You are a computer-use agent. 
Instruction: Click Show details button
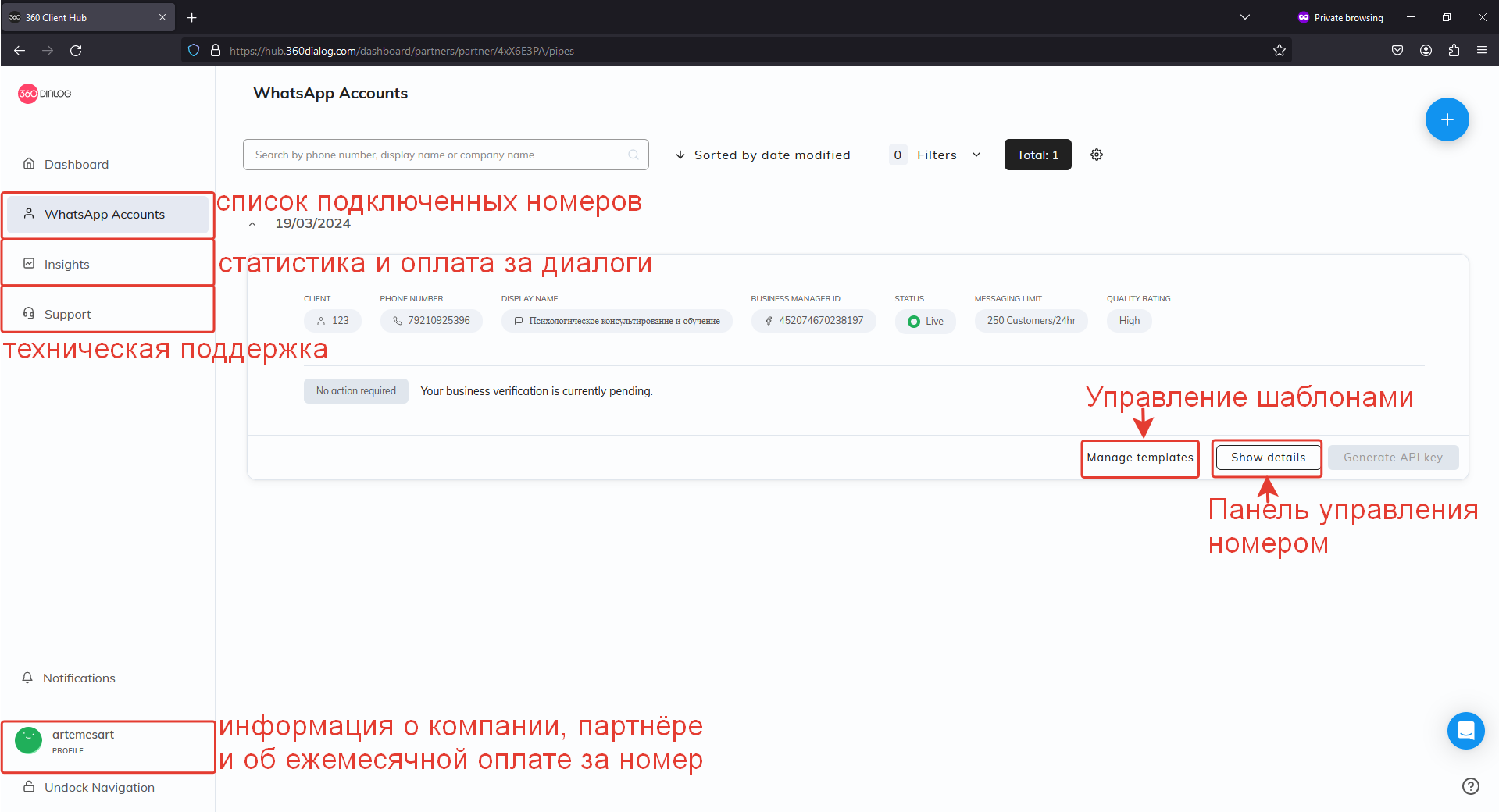[1269, 458]
